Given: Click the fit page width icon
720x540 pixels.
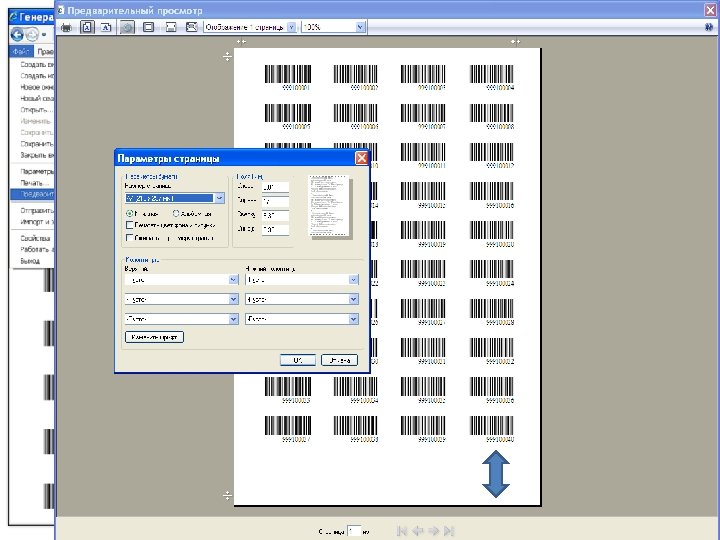Looking at the screenshot, I should [171, 28].
